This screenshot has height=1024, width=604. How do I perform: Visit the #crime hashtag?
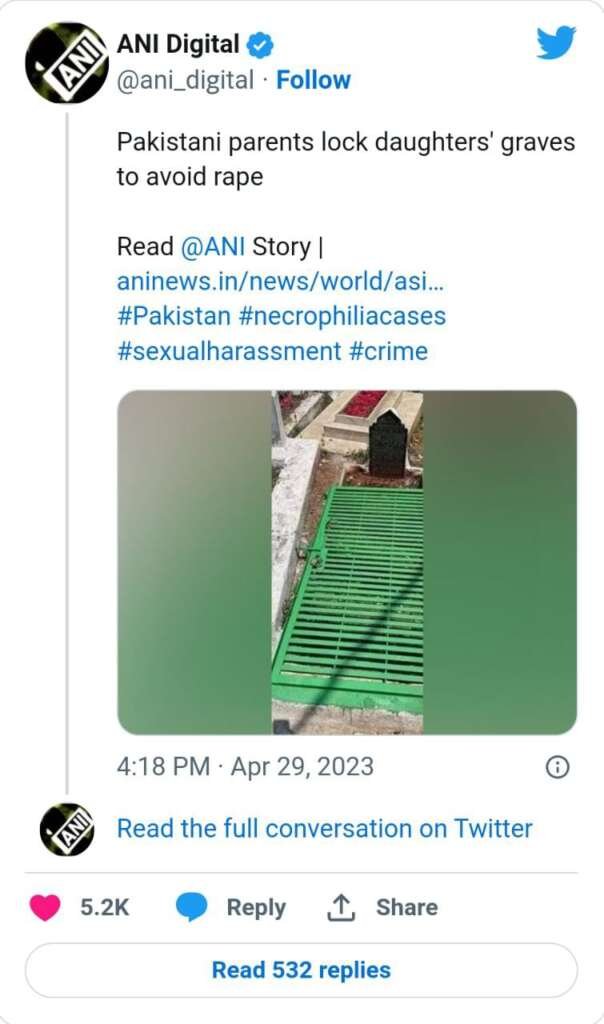(x=389, y=351)
